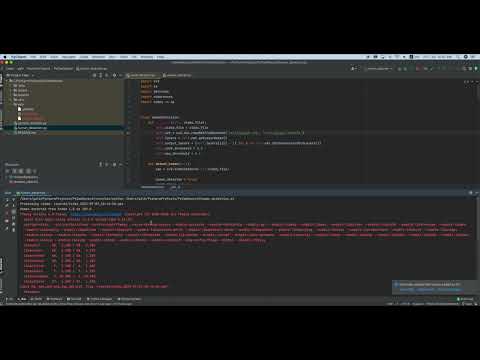
Task: Click the Run button in main toolbar
Action: [x=399, y=69]
